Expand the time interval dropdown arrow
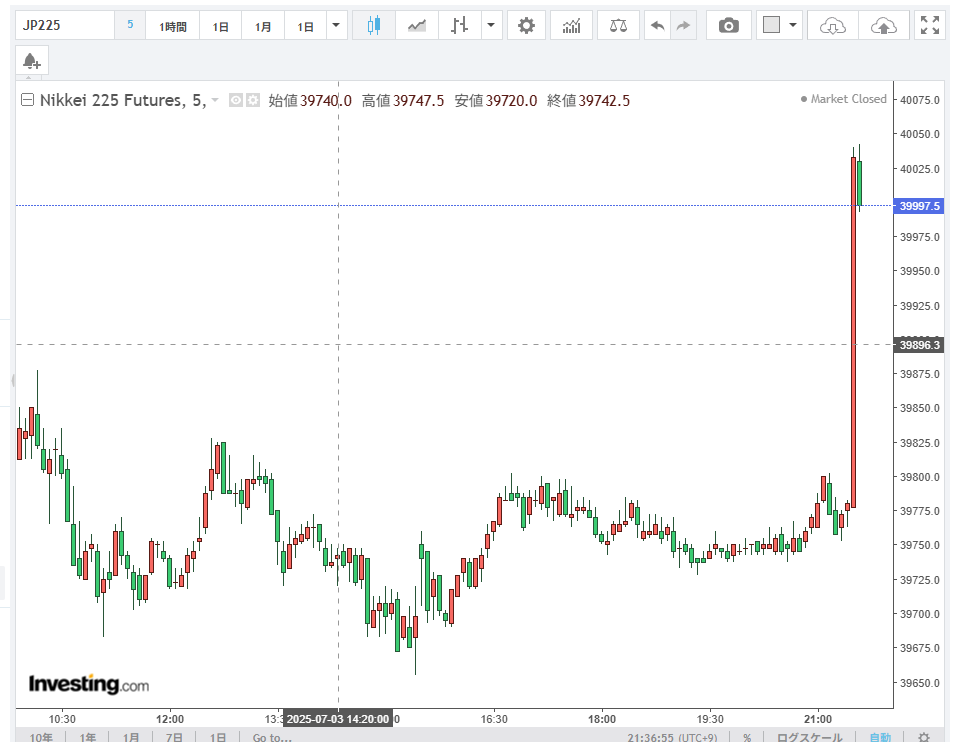 pyautogui.click(x=337, y=26)
